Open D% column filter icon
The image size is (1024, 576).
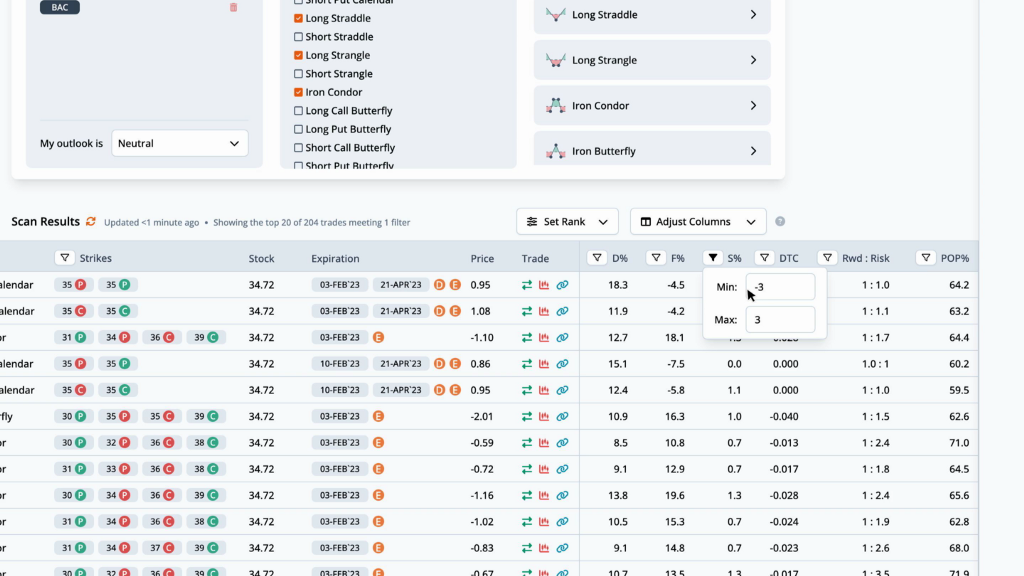pos(597,258)
